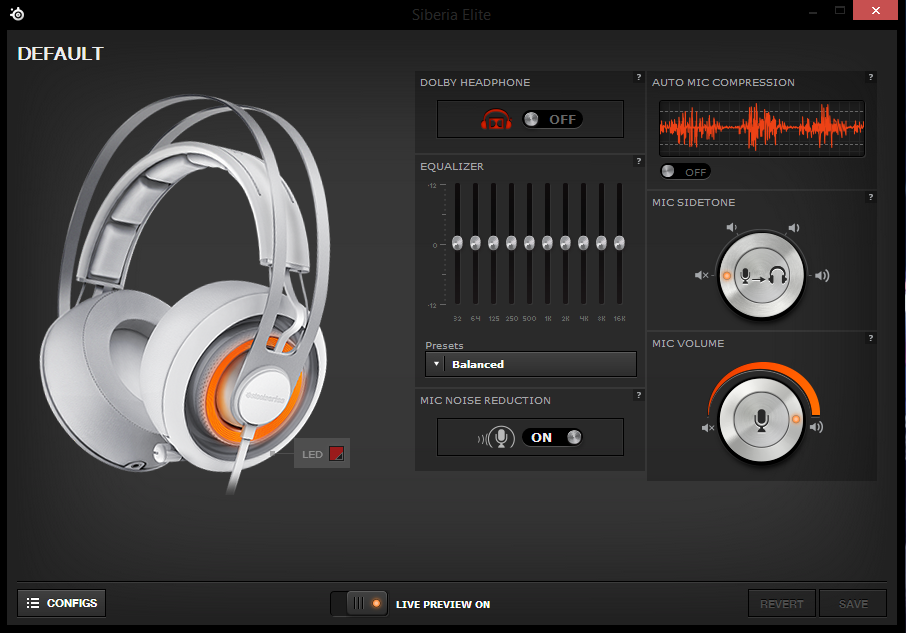This screenshot has height=633, width=906.
Task: Click the presets dropdown arrow
Action: pyautogui.click(x=437, y=364)
